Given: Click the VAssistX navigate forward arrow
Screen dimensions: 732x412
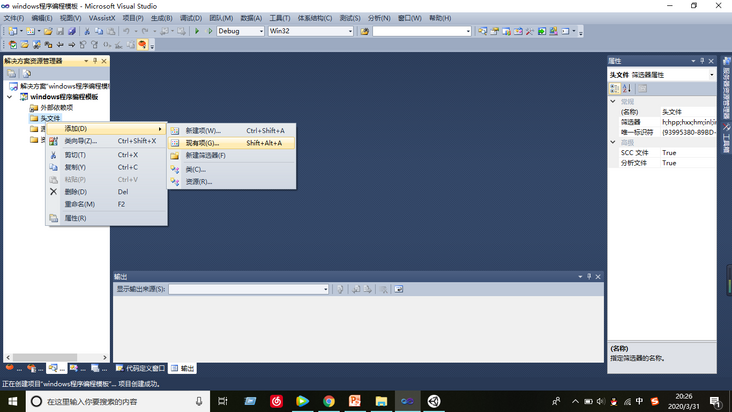Looking at the screenshot, I should (72, 45).
